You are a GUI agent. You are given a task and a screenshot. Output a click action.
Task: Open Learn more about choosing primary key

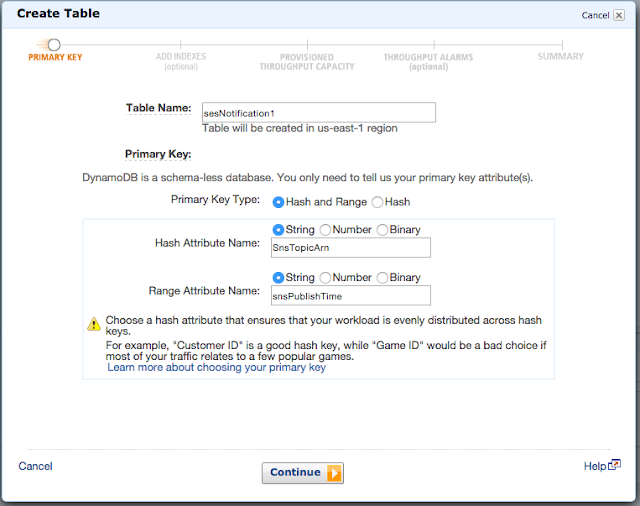[216, 367]
